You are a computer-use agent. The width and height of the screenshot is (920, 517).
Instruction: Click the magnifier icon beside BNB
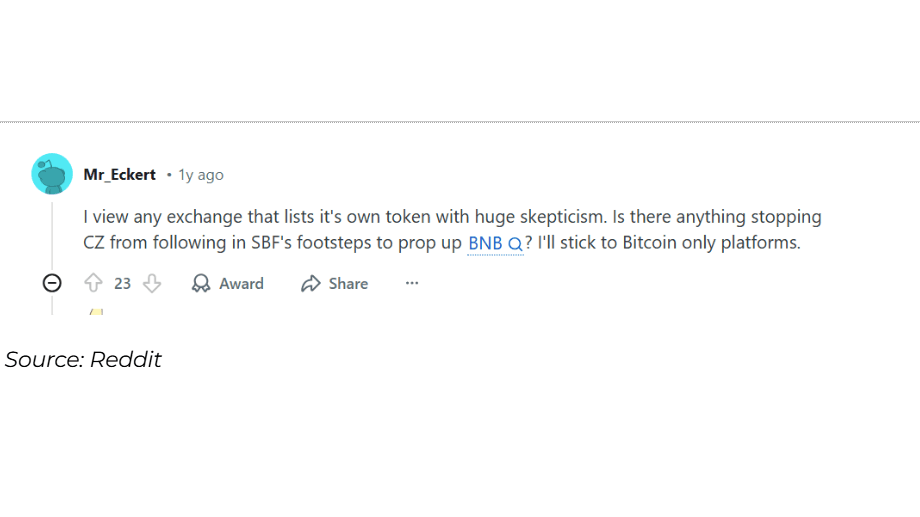[x=516, y=244]
